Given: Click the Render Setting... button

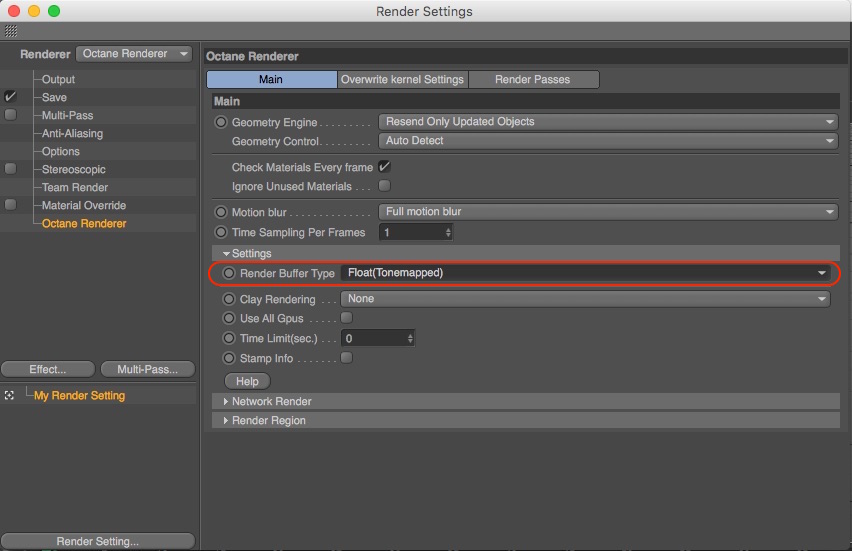Looking at the screenshot, I should point(98,541).
